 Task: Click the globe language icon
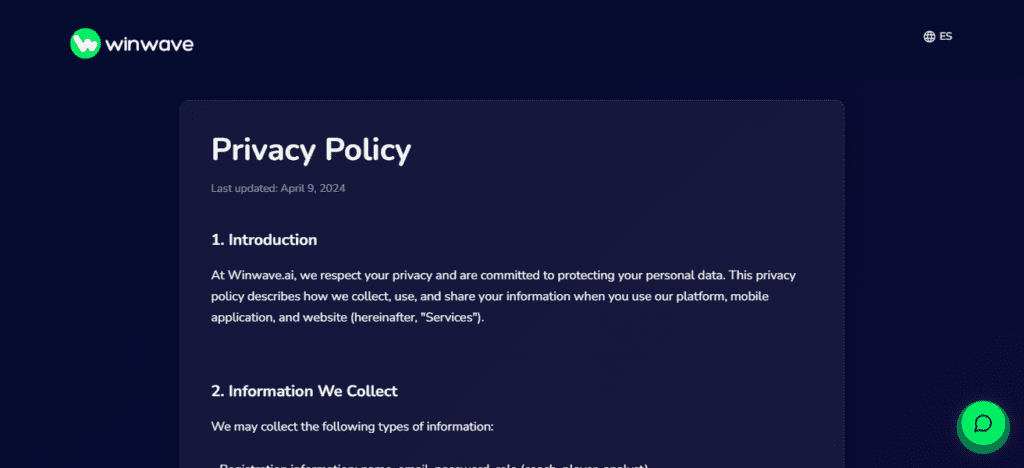929,37
